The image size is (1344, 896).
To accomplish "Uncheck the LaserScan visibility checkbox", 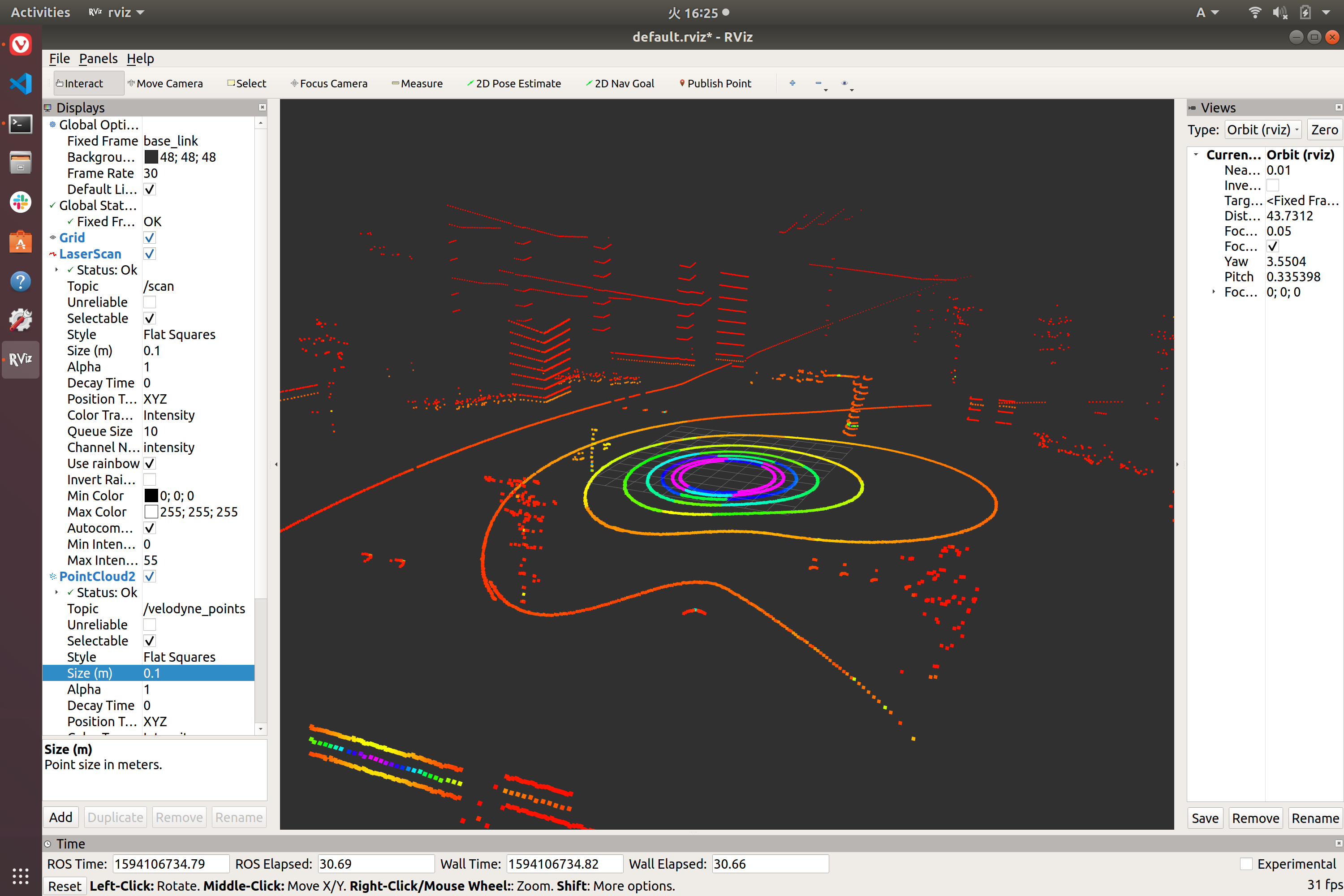I will click(x=149, y=254).
